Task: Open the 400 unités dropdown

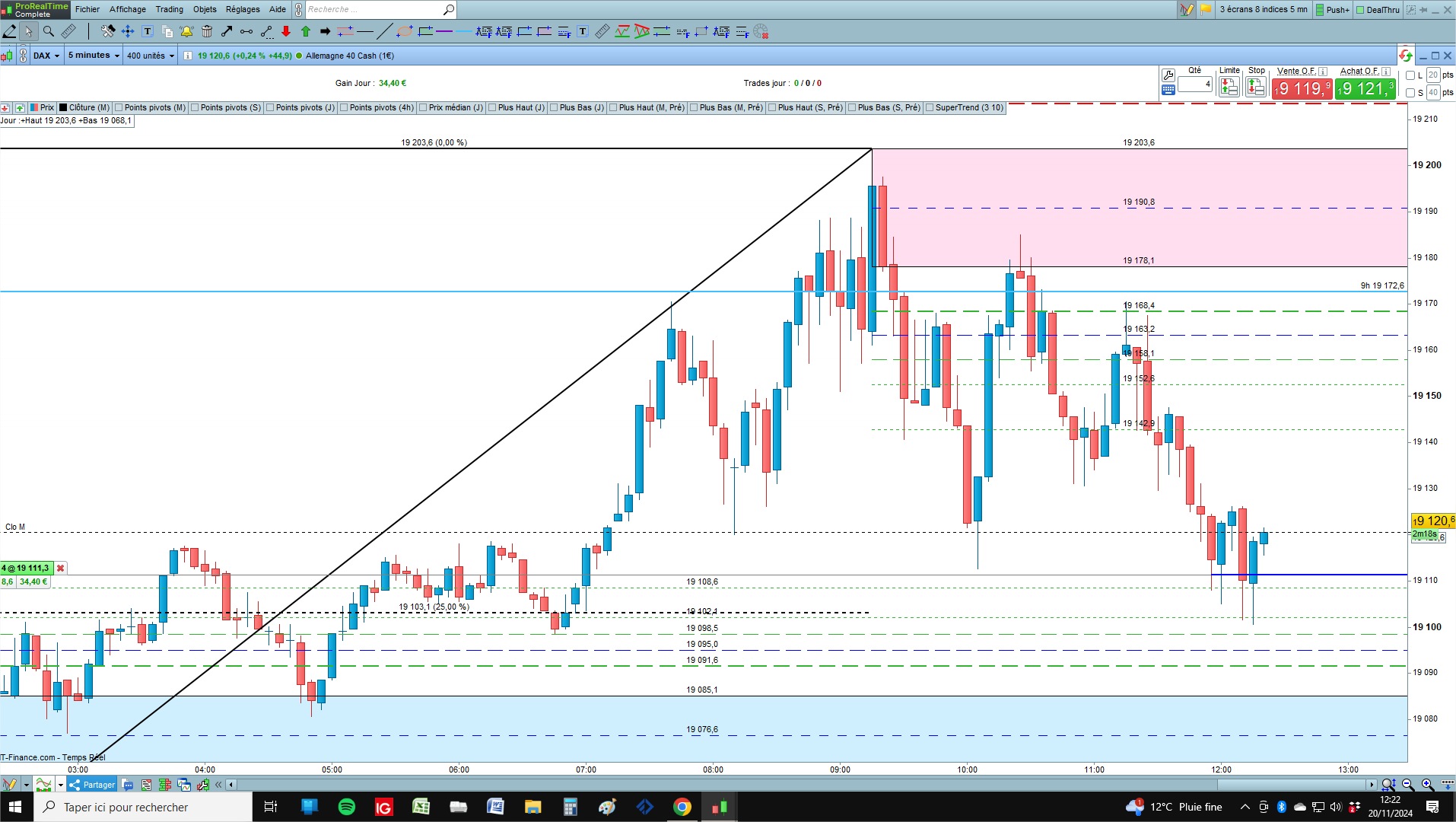Action: coord(151,56)
